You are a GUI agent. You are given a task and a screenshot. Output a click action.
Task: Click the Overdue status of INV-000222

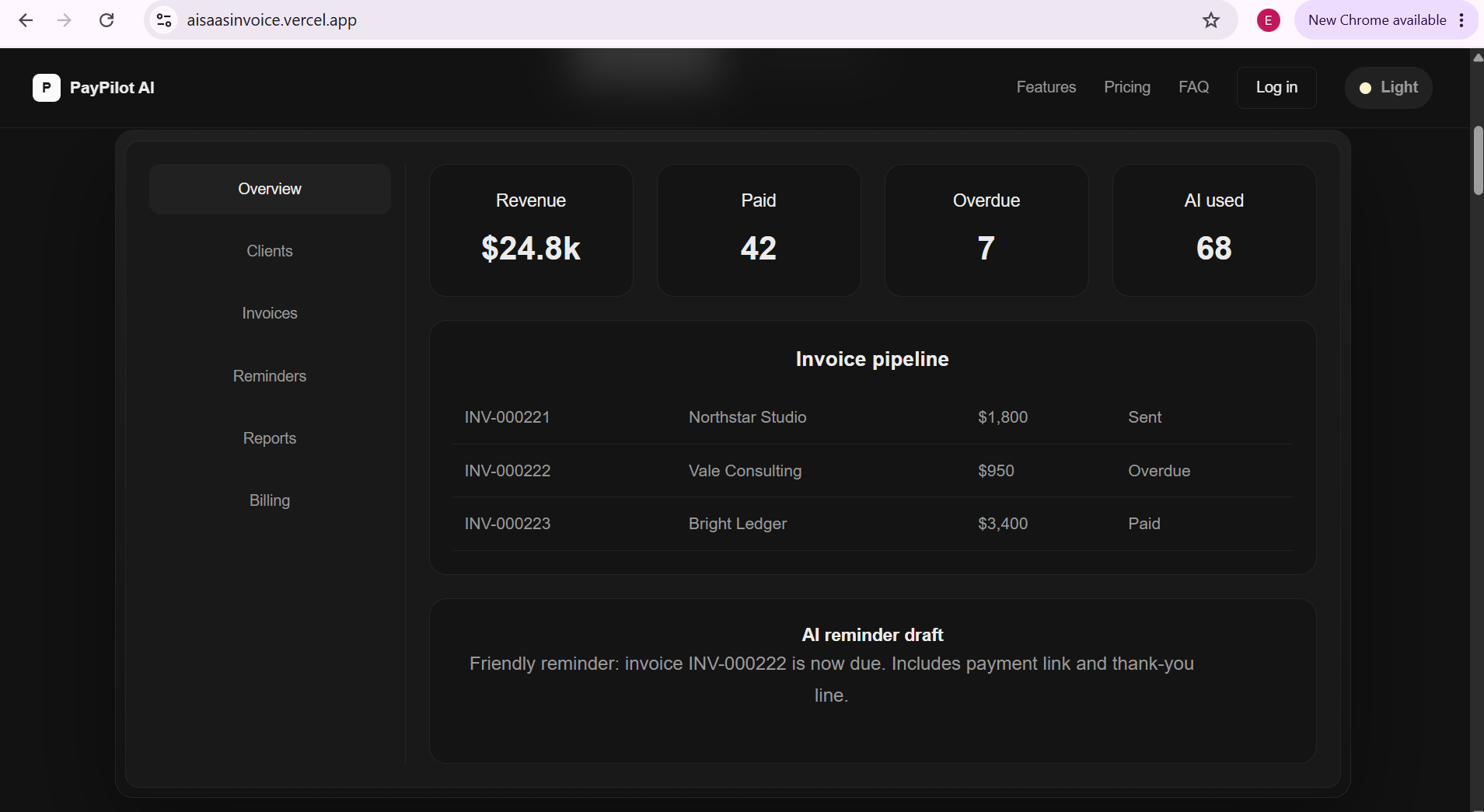(x=1159, y=471)
